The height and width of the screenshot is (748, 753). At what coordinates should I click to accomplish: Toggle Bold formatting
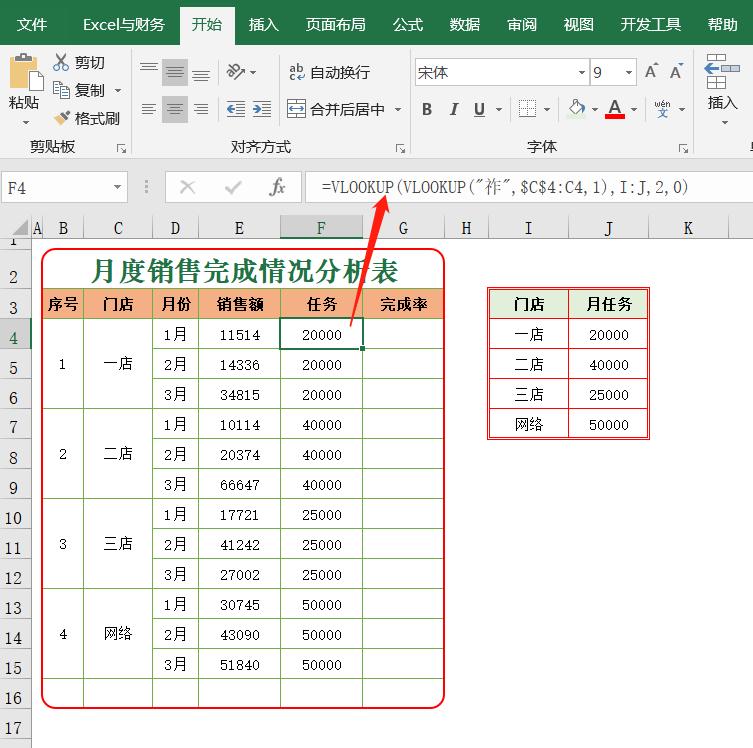[x=427, y=109]
